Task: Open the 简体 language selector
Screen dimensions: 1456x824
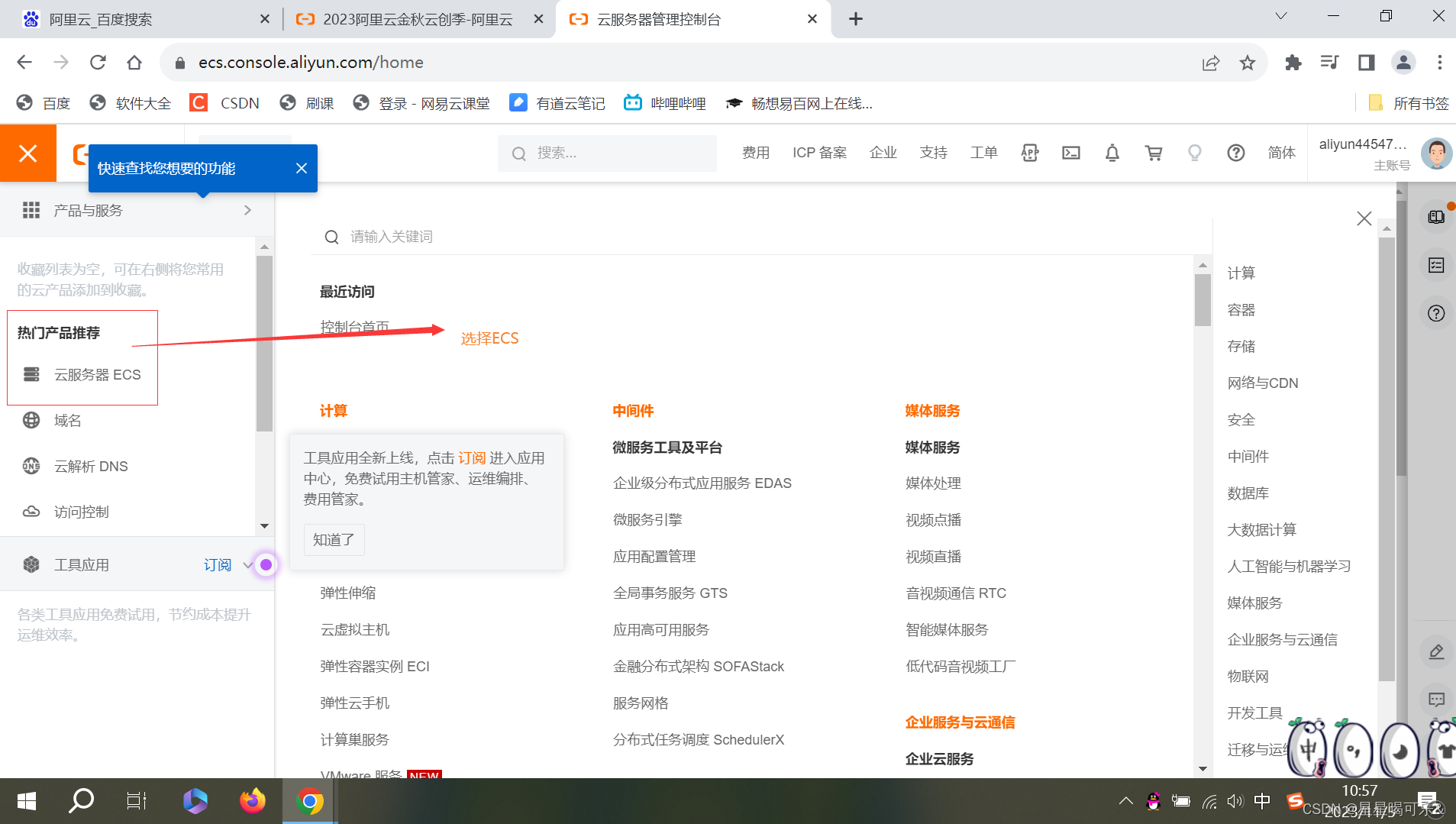Action: (1282, 153)
